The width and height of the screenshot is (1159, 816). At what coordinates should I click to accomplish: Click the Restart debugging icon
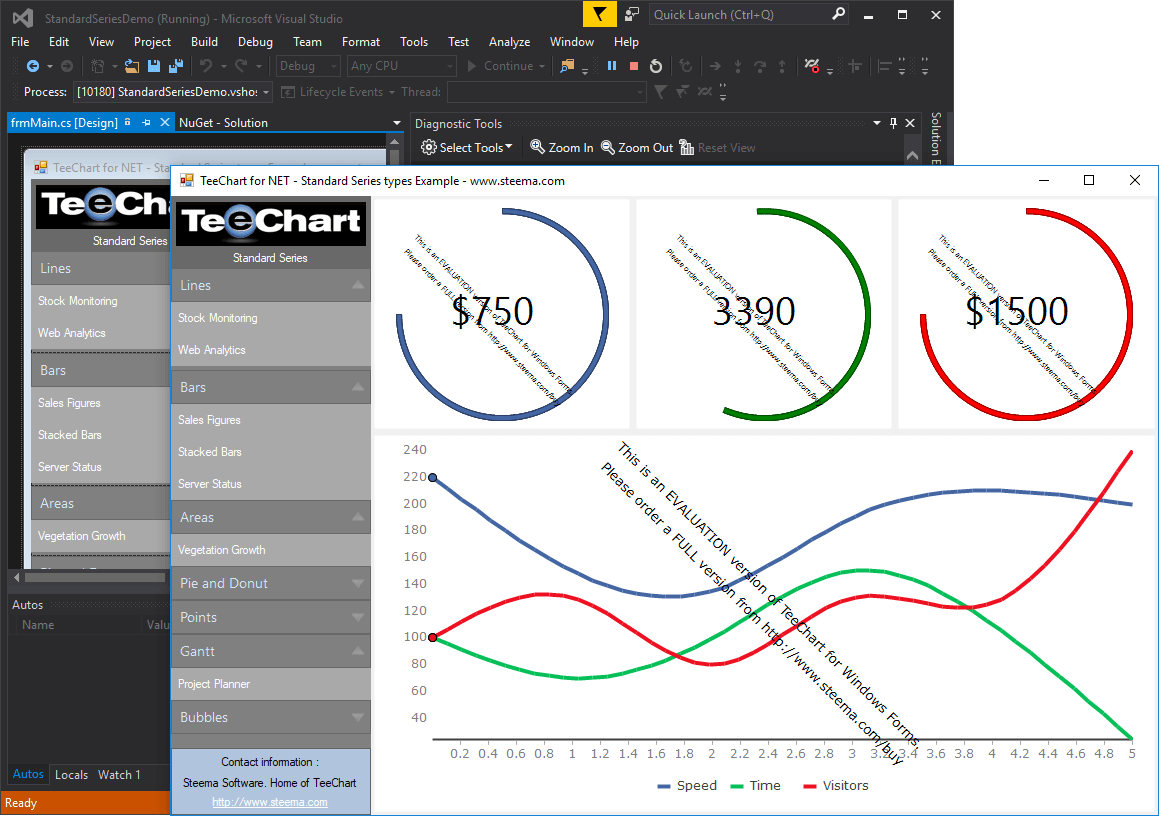[x=656, y=66]
